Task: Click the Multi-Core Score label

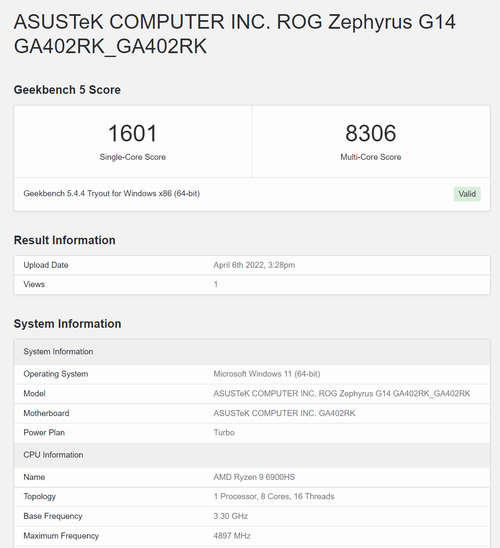Action: click(x=370, y=157)
